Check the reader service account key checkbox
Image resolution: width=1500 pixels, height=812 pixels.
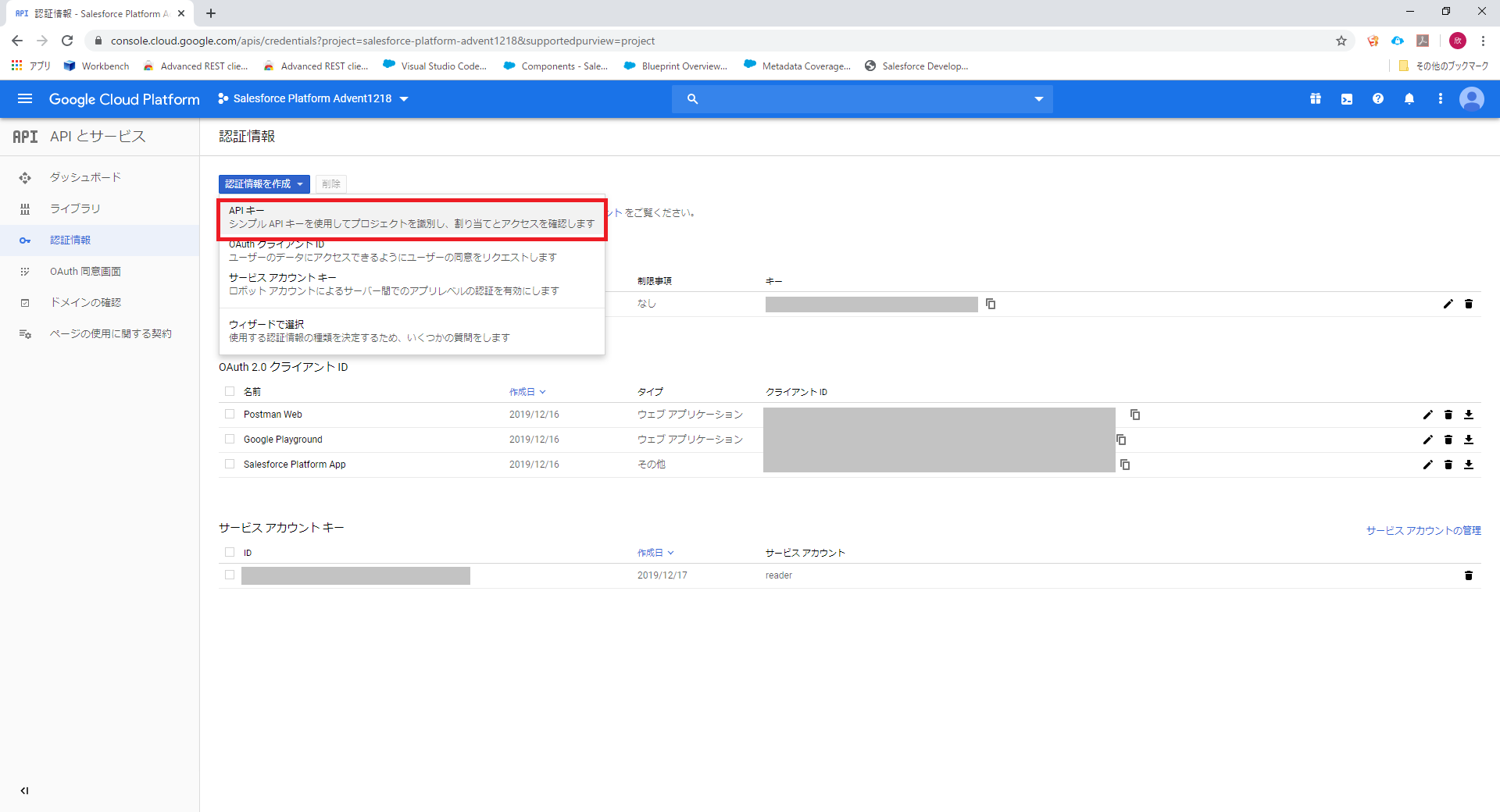click(230, 575)
